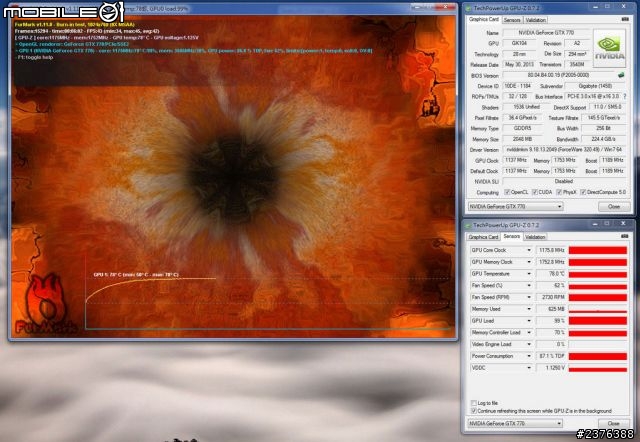Click the power reading 87.1 % TDP
This screenshot has height=442, width=640.
[551, 356]
